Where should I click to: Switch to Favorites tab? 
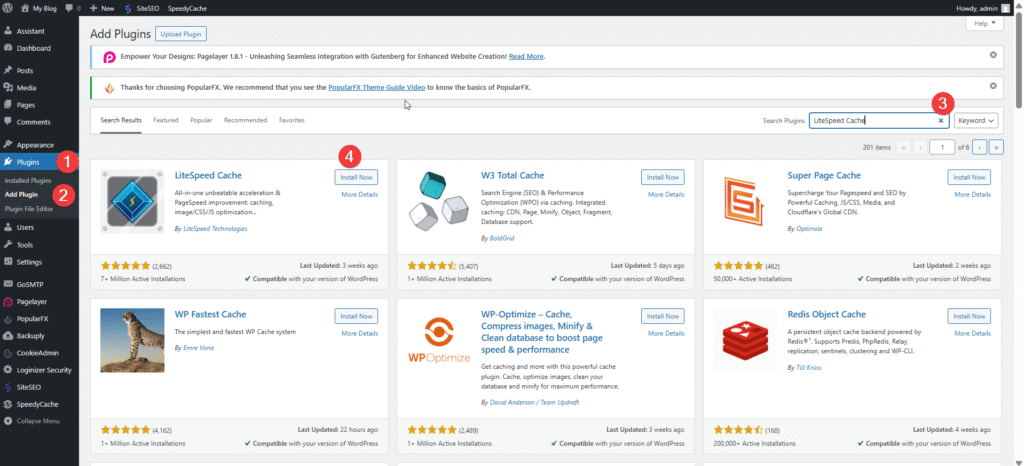(x=292, y=120)
